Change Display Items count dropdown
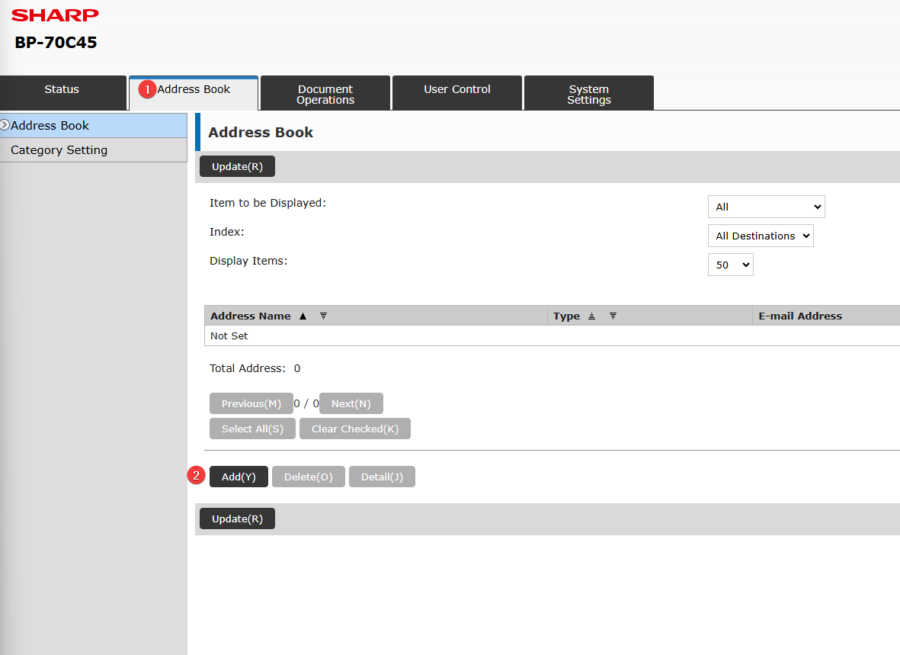 pyautogui.click(x=730, y=265)
